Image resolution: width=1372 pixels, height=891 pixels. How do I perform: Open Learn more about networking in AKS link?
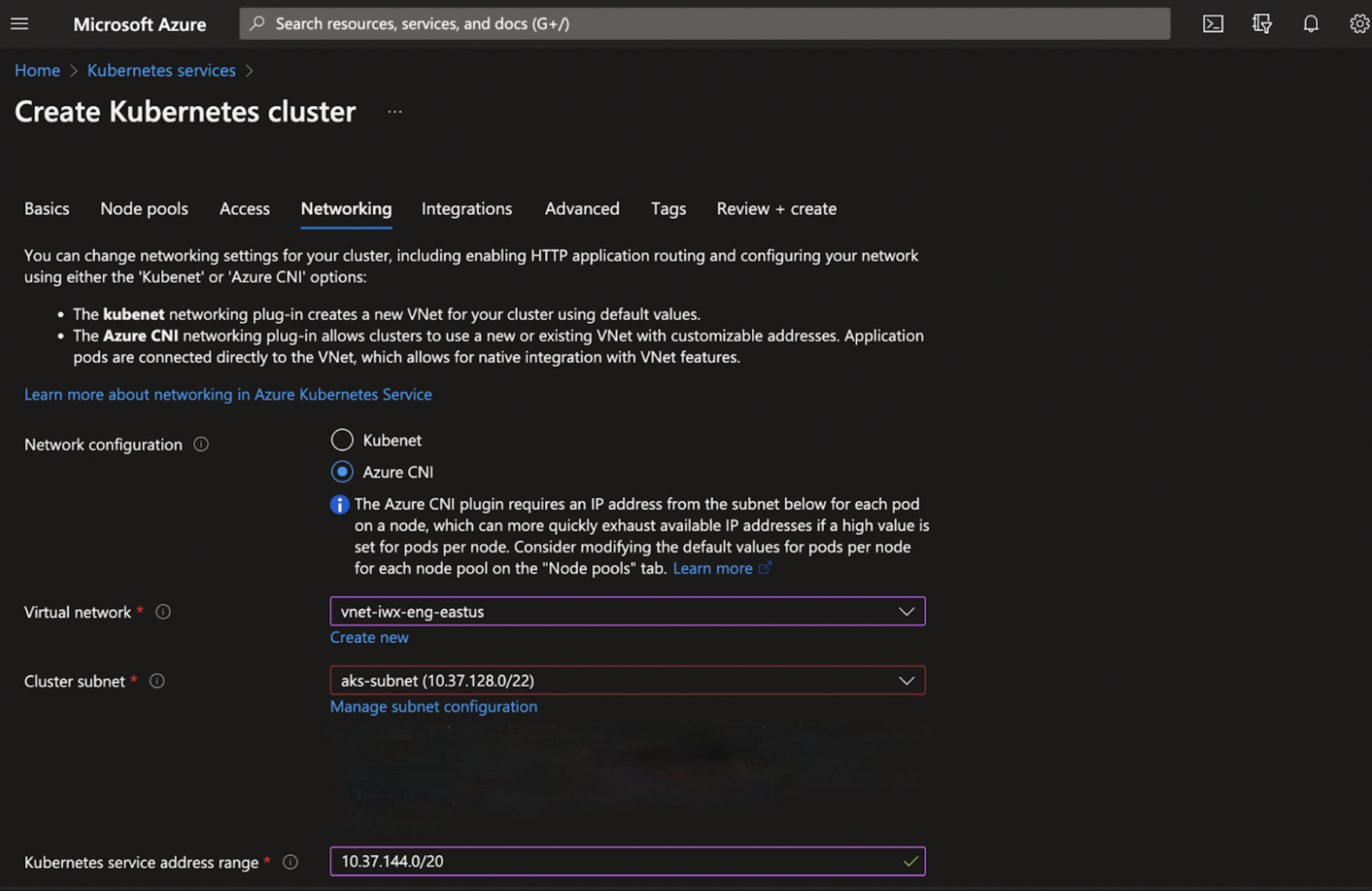[x=228, y=394]
